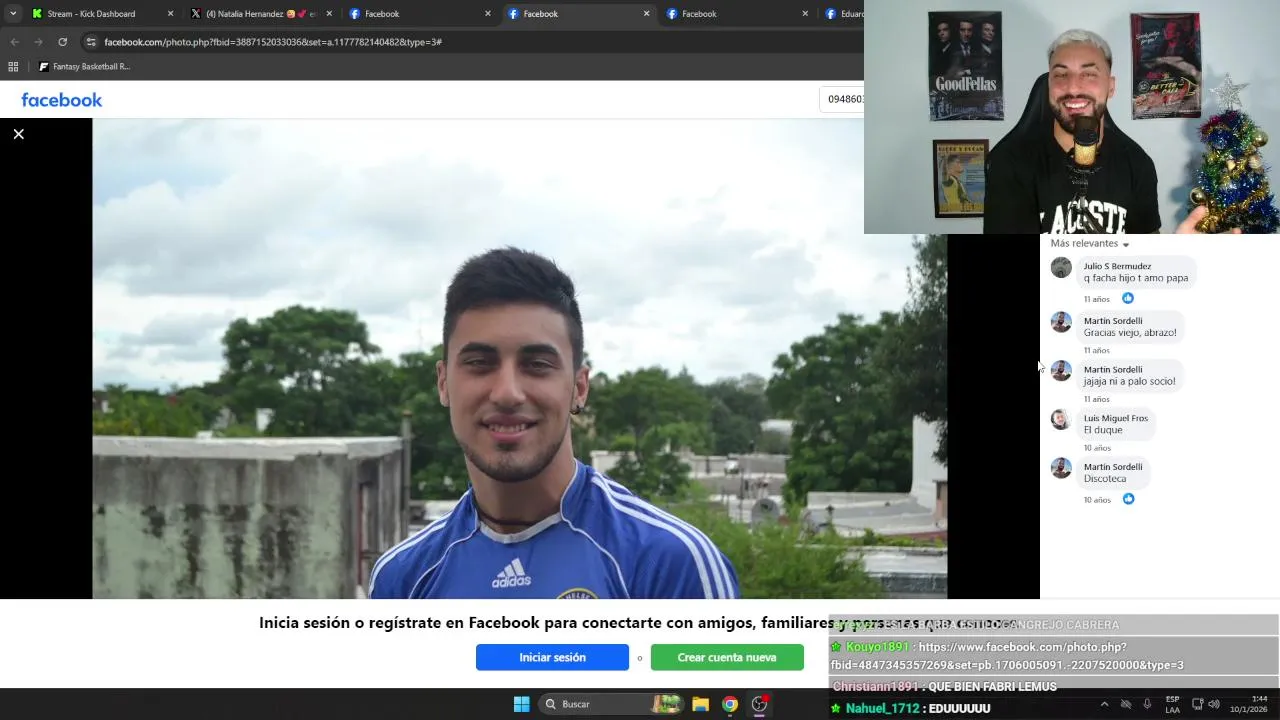Open avatar beside 'Gracias viejo, abrazo!' comment
Screen dimensions: 1280x720
tap(1061, 322)
